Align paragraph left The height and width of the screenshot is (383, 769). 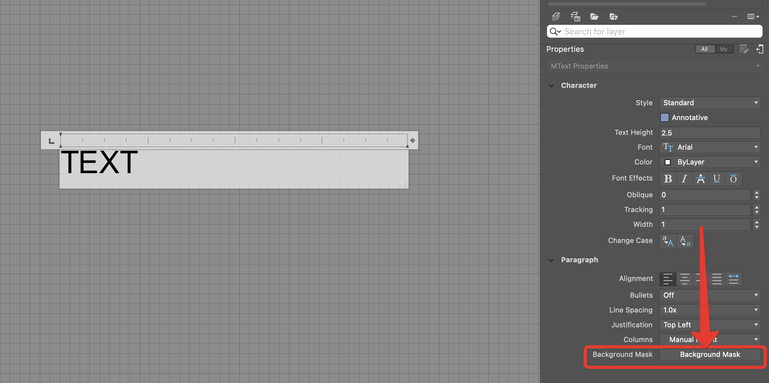667,279
